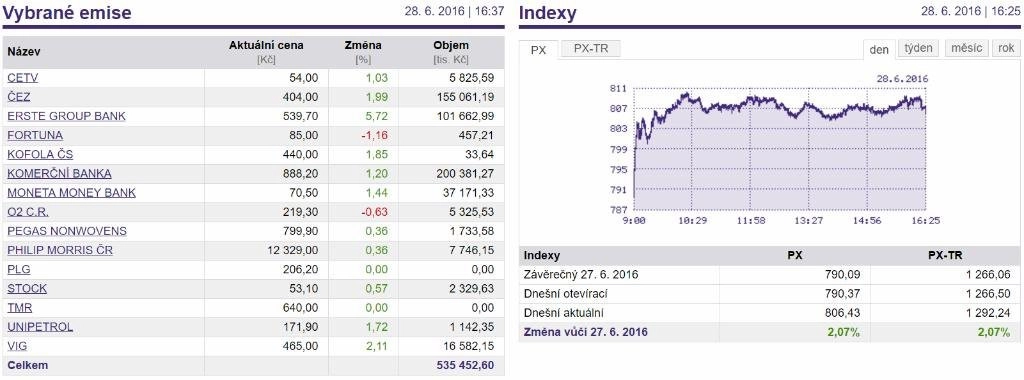Select the PX index tab
The width and height of the screenshot is (1024, 380).
click(539, 50)
